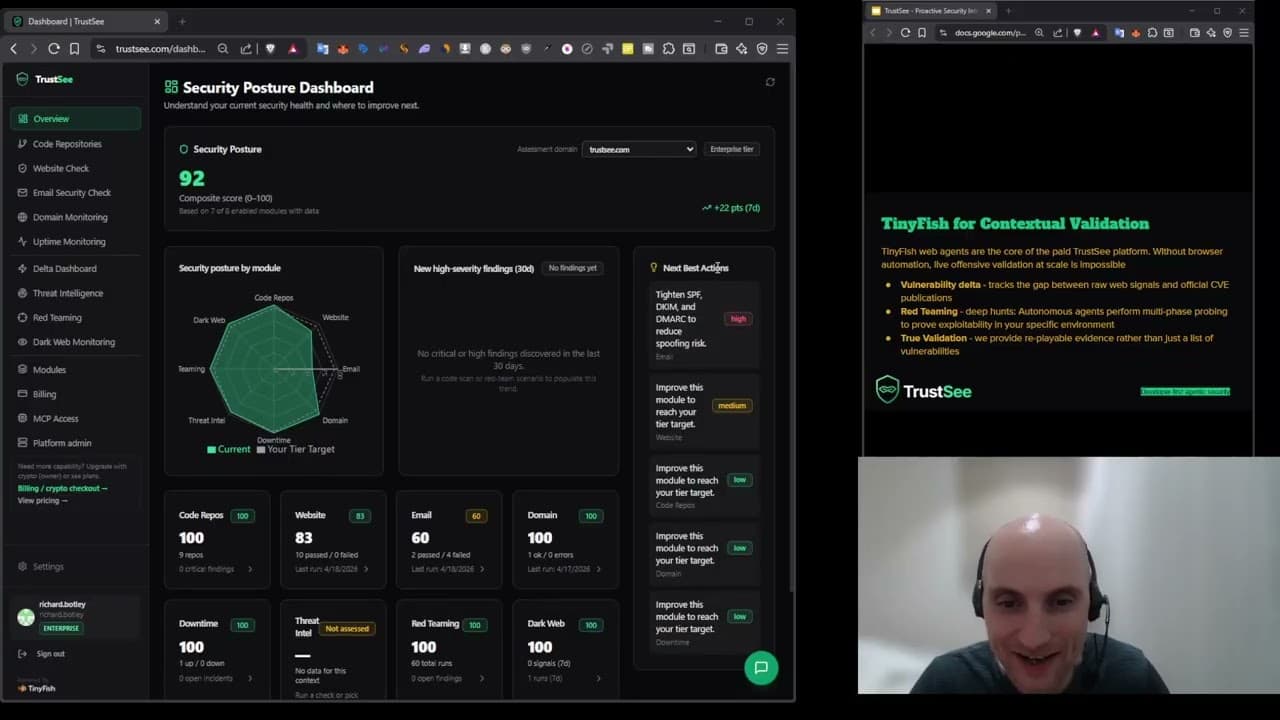The width and height of the screenshot is (1280, 720).
Task: Open the Overview page in the sidebar
Action: coord(75,119)
